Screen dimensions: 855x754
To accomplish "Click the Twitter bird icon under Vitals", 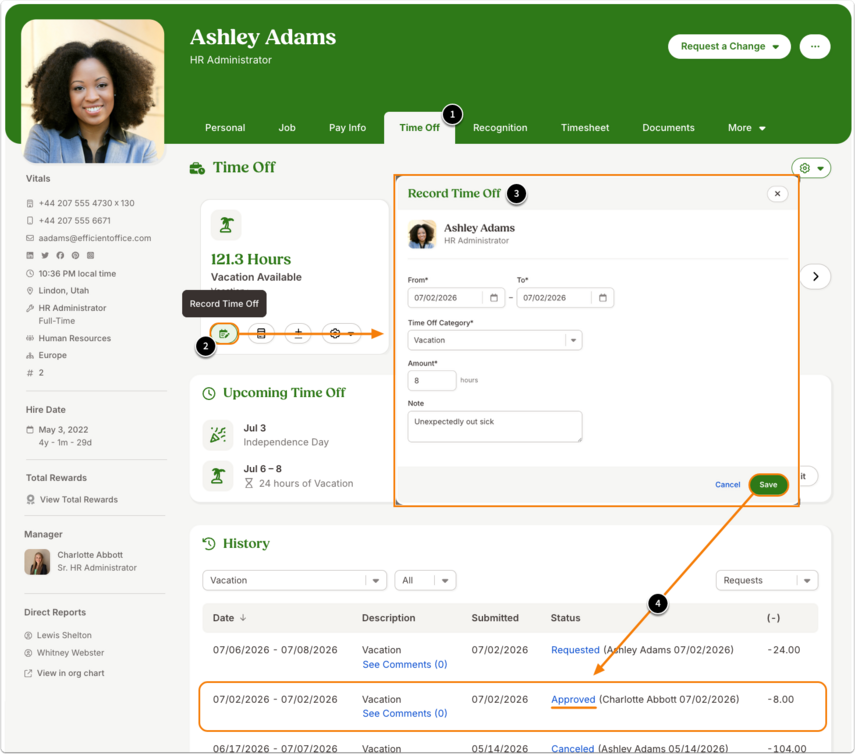I will [x=45, y=255].
